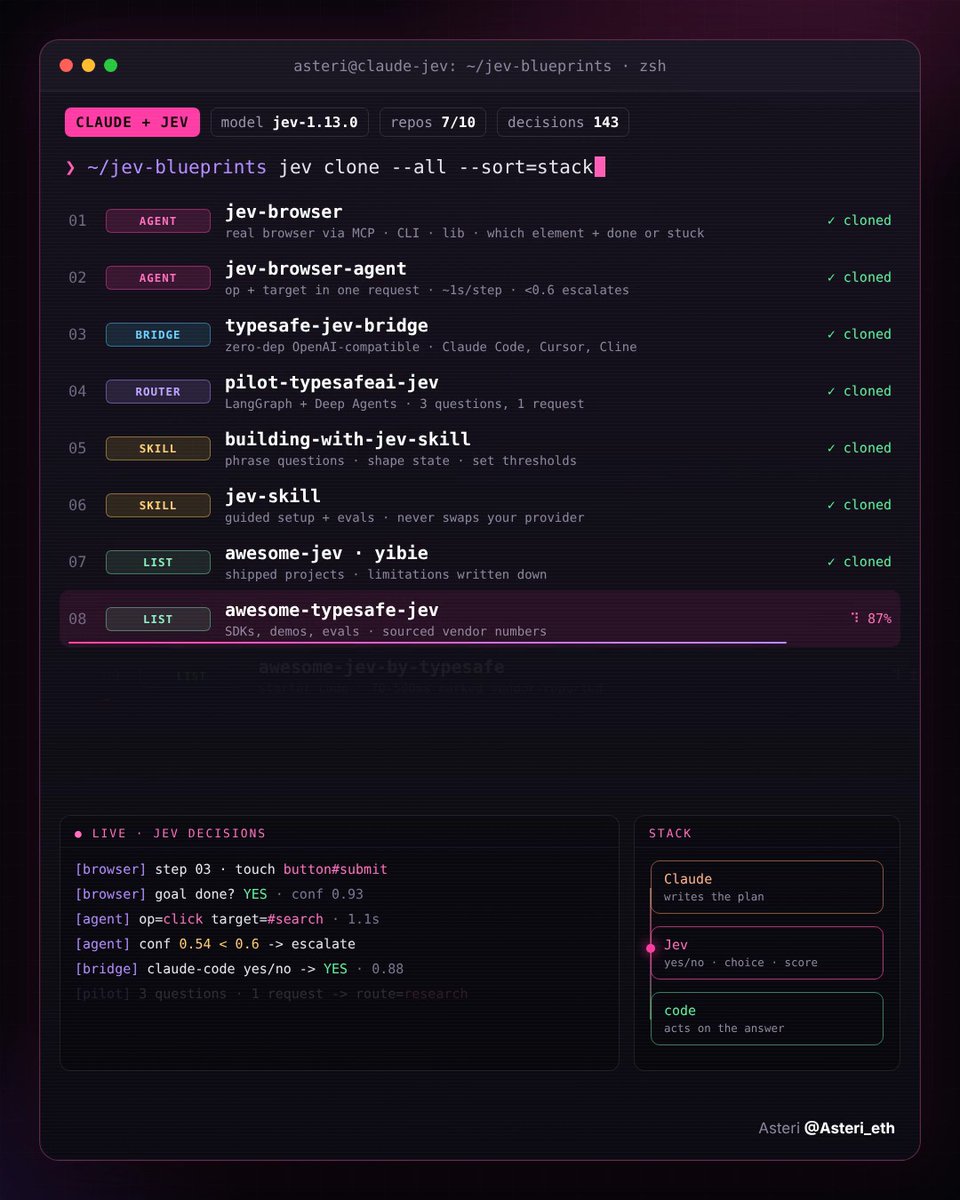Click the awesome-typesafe-jev progress bar
The image size is (960, 1200).
click(x=427, y=643)
